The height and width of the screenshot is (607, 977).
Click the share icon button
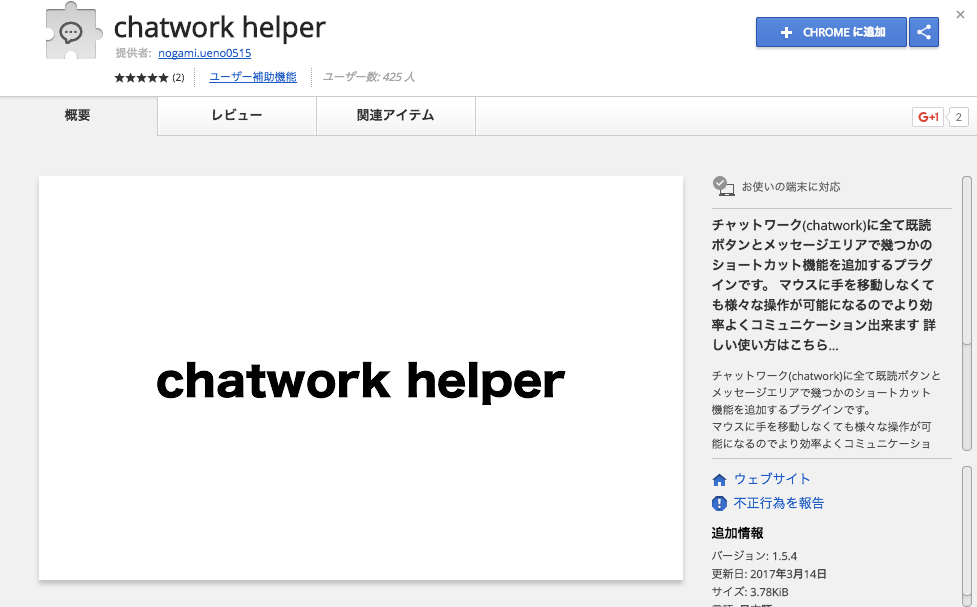[x=924, y=32]
